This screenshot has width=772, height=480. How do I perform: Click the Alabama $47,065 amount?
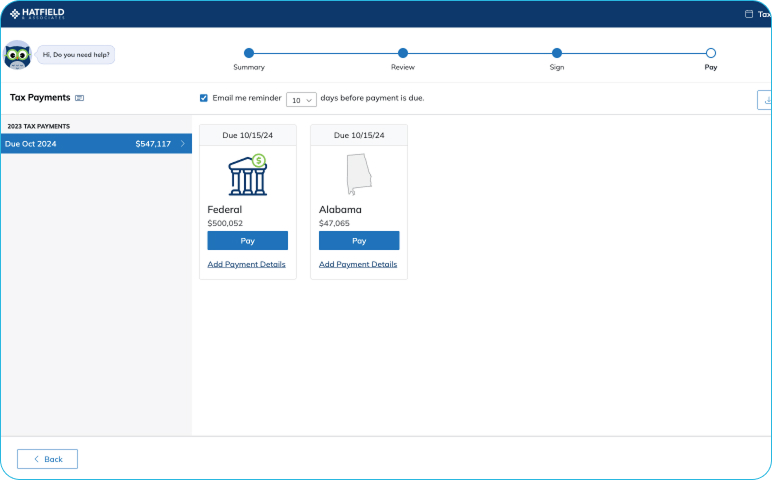pos(334,223)
